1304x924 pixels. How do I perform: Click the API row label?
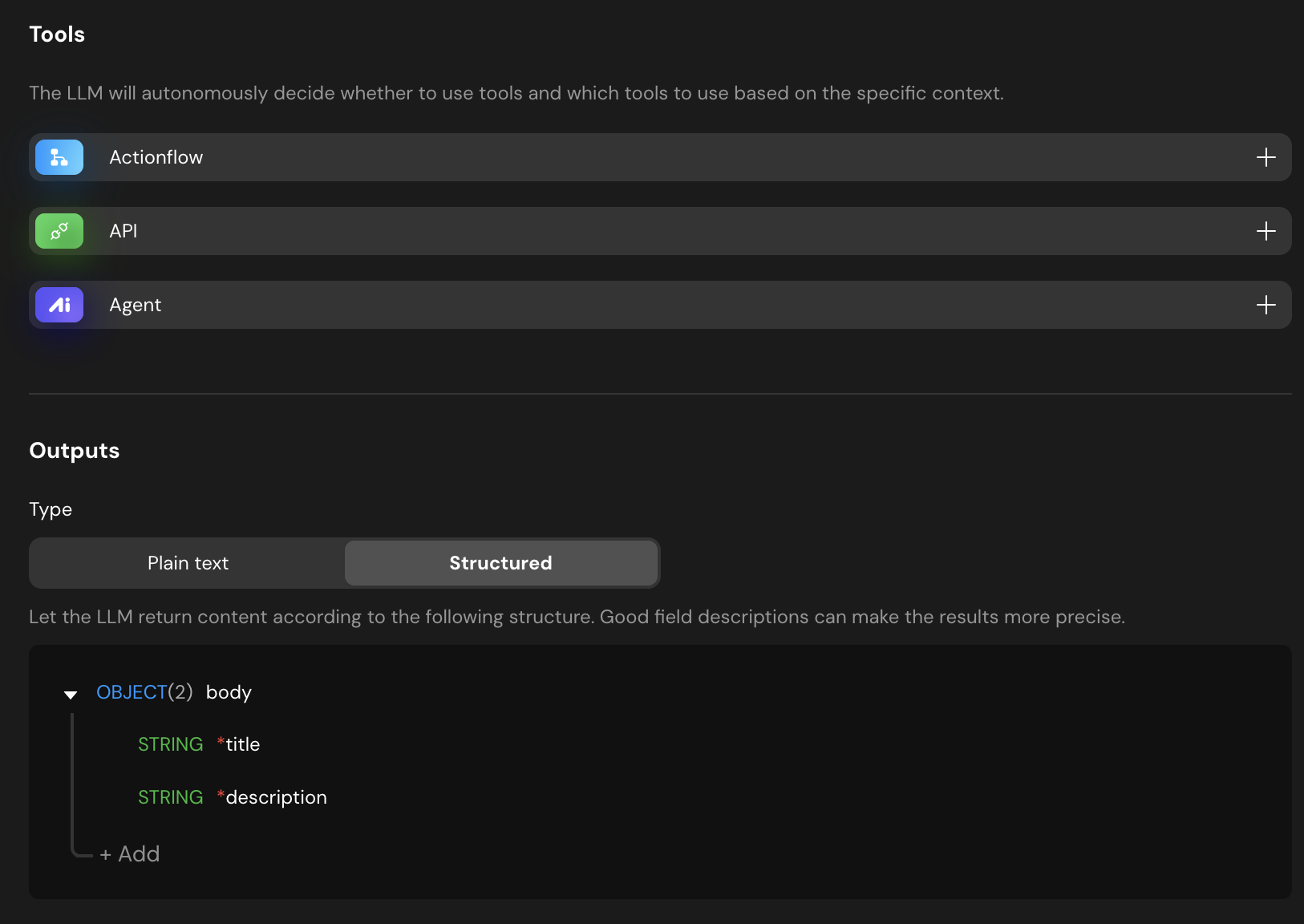(x=124, y=231)
